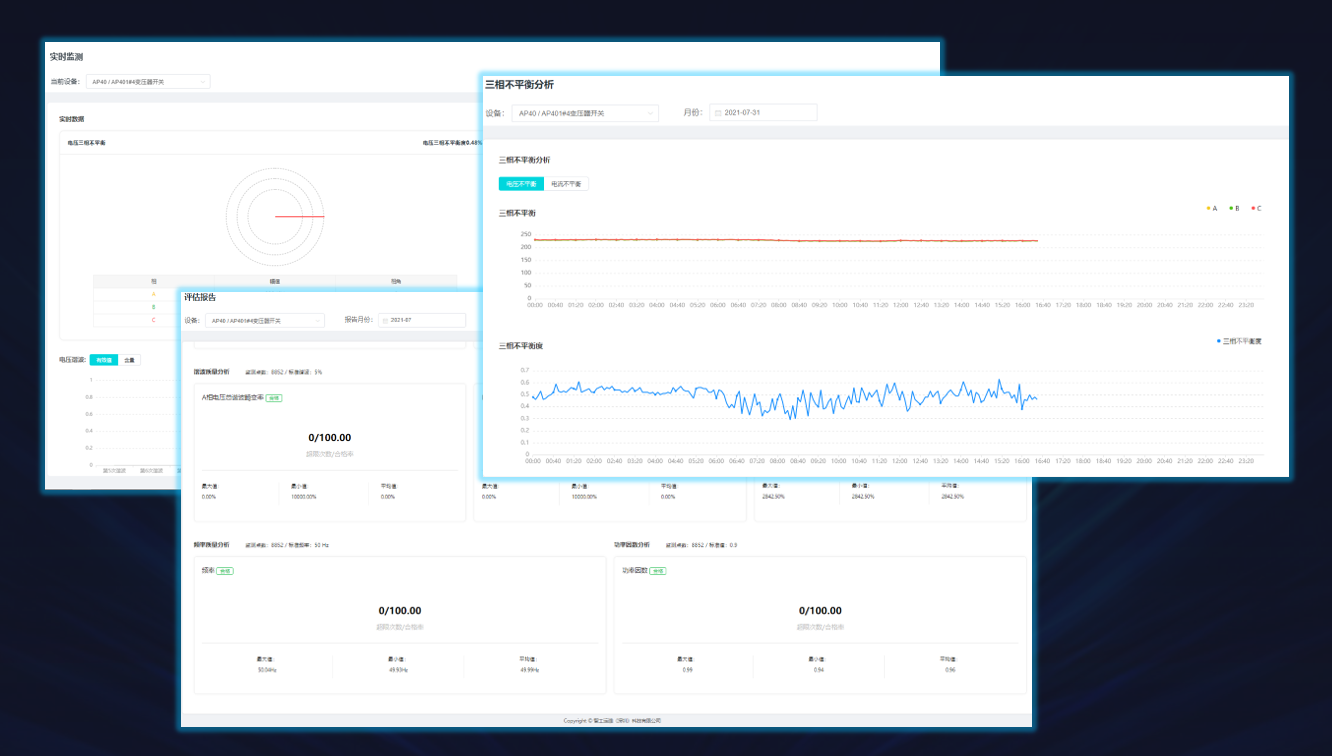1332x756 pixels.
Task: Select the 电流不平衡 tab
Action: coord(566,184)
